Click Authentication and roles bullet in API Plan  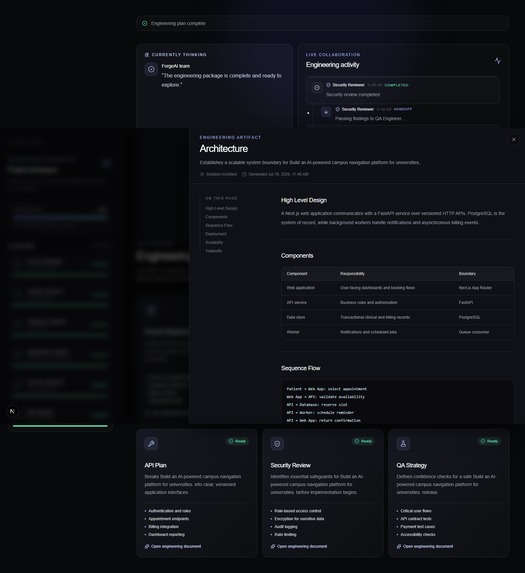tap(170, 511)
